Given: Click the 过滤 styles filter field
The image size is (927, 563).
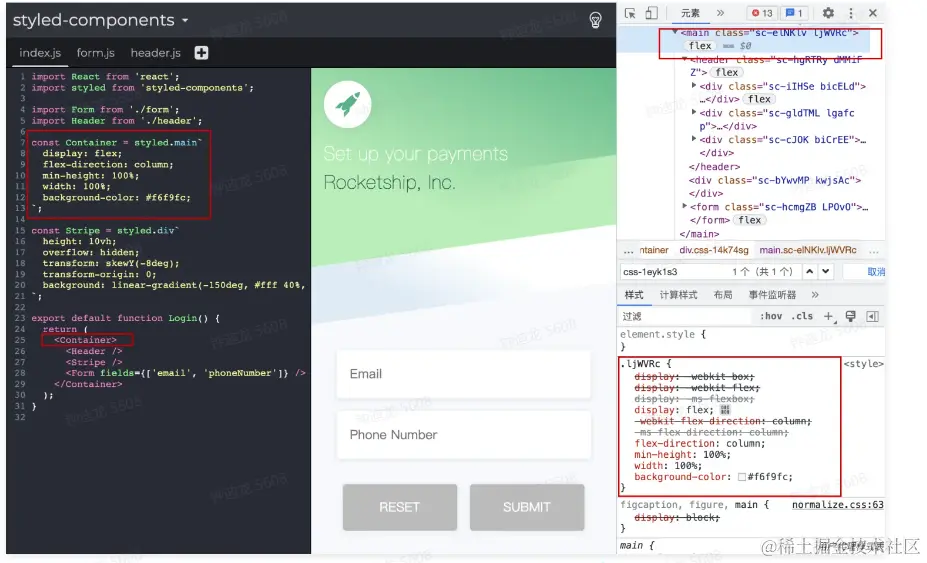Looking at the screenshot, I should click(686, 316).
